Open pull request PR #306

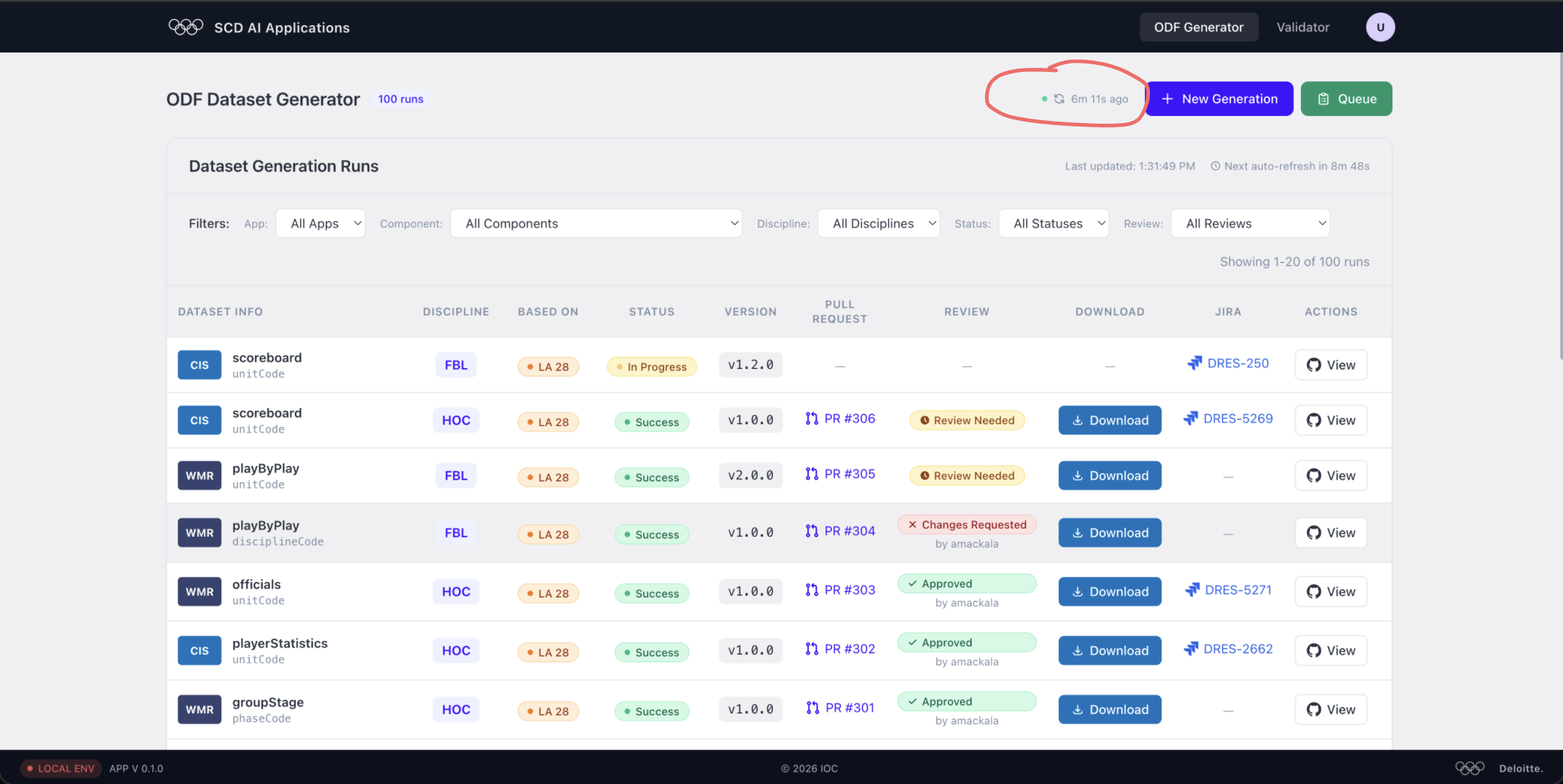click(840, 419)
